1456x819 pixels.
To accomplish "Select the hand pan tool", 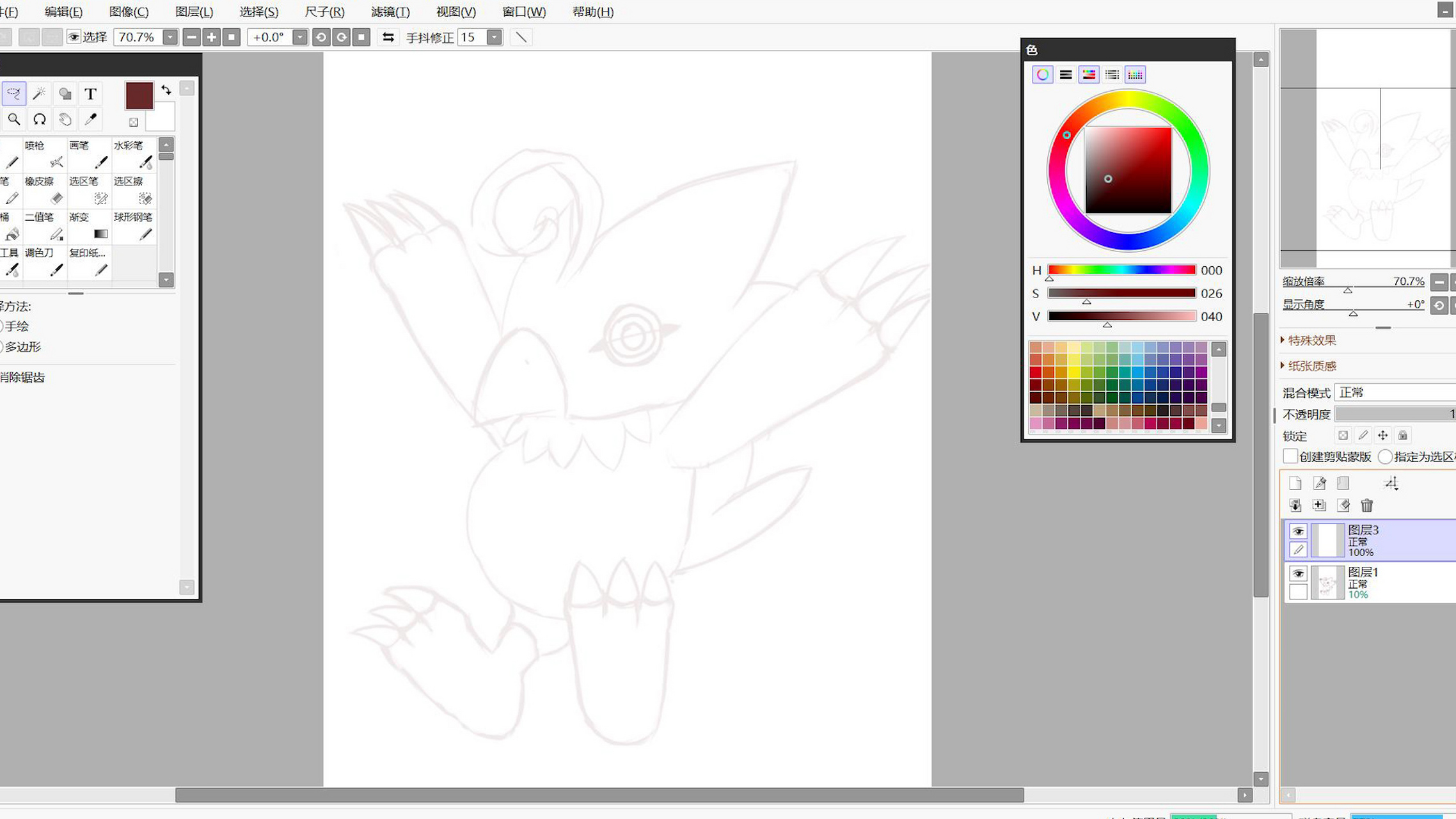I will [65, 119].
